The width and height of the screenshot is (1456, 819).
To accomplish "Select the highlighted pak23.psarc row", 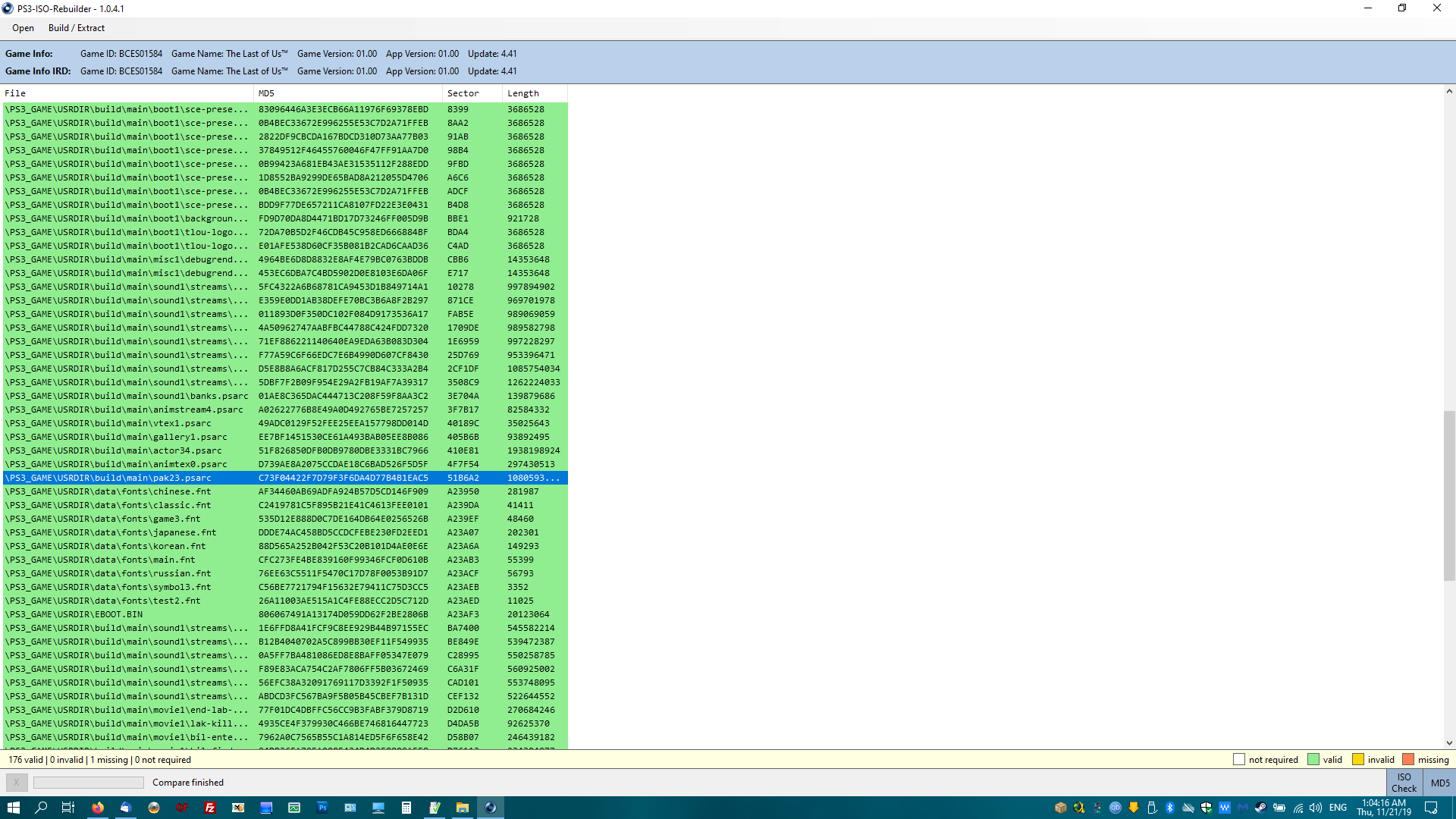I will click(x=285, y=478).
